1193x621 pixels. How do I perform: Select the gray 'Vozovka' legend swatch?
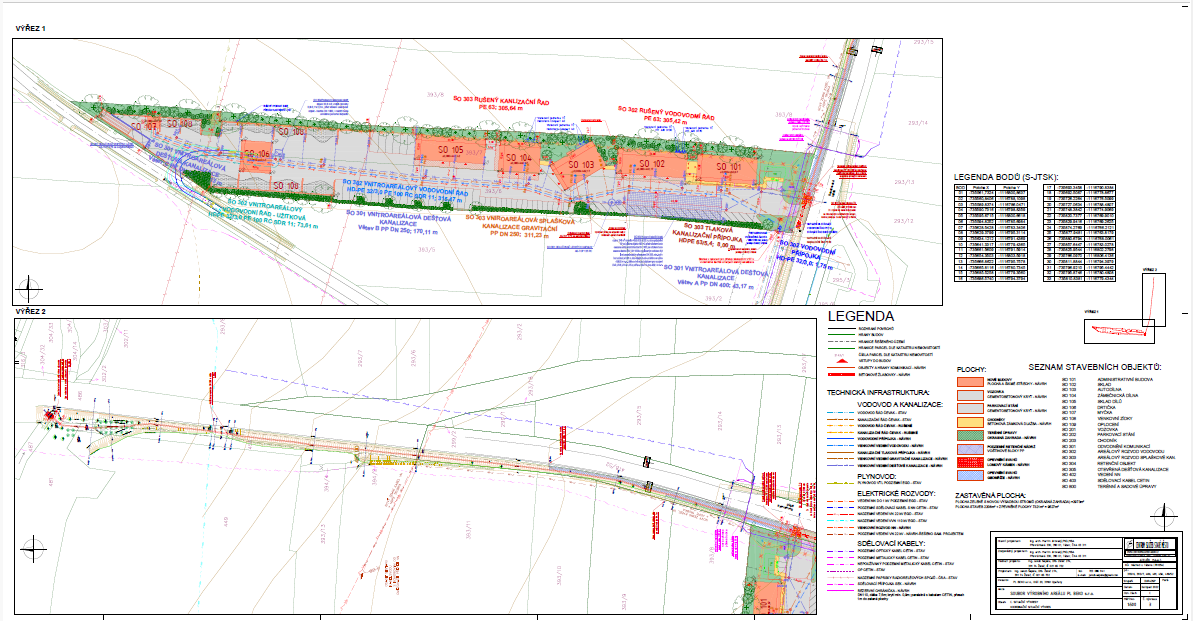970,395
